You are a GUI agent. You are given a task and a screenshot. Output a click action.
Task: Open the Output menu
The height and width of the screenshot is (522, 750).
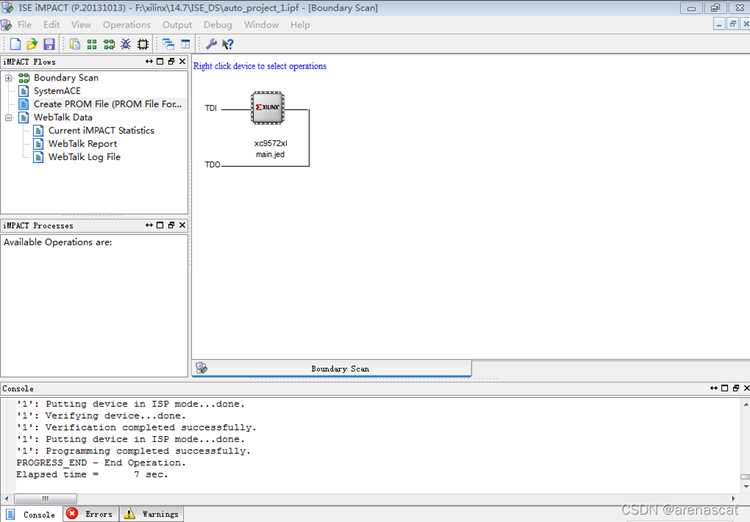click(x=177, y=25)
